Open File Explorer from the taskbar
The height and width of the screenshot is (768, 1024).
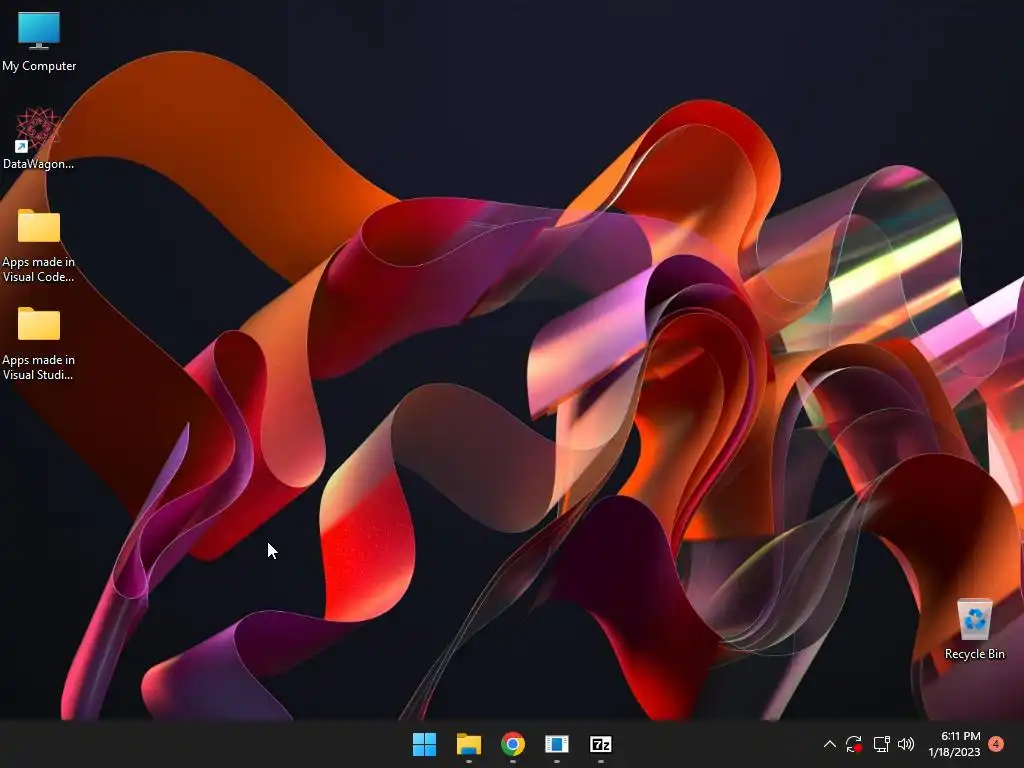(469, 744)
